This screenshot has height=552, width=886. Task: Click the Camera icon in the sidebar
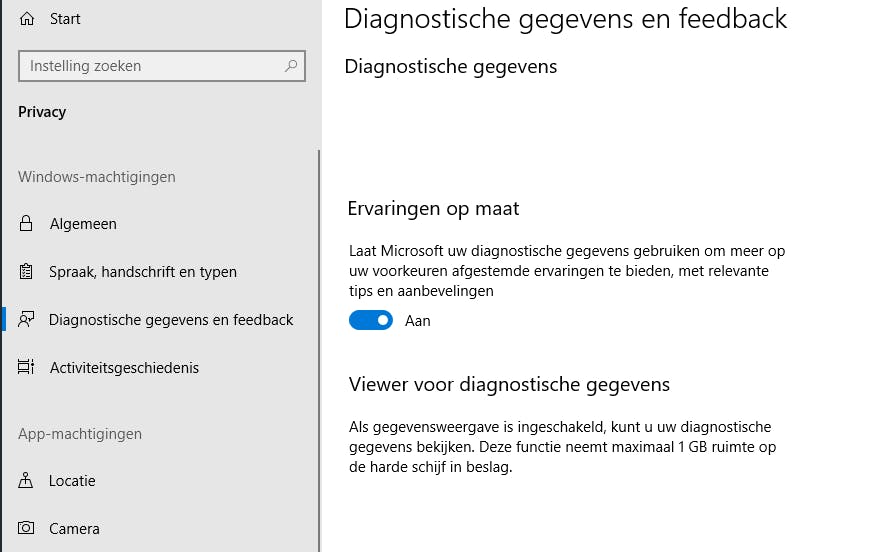coord(27,529)
